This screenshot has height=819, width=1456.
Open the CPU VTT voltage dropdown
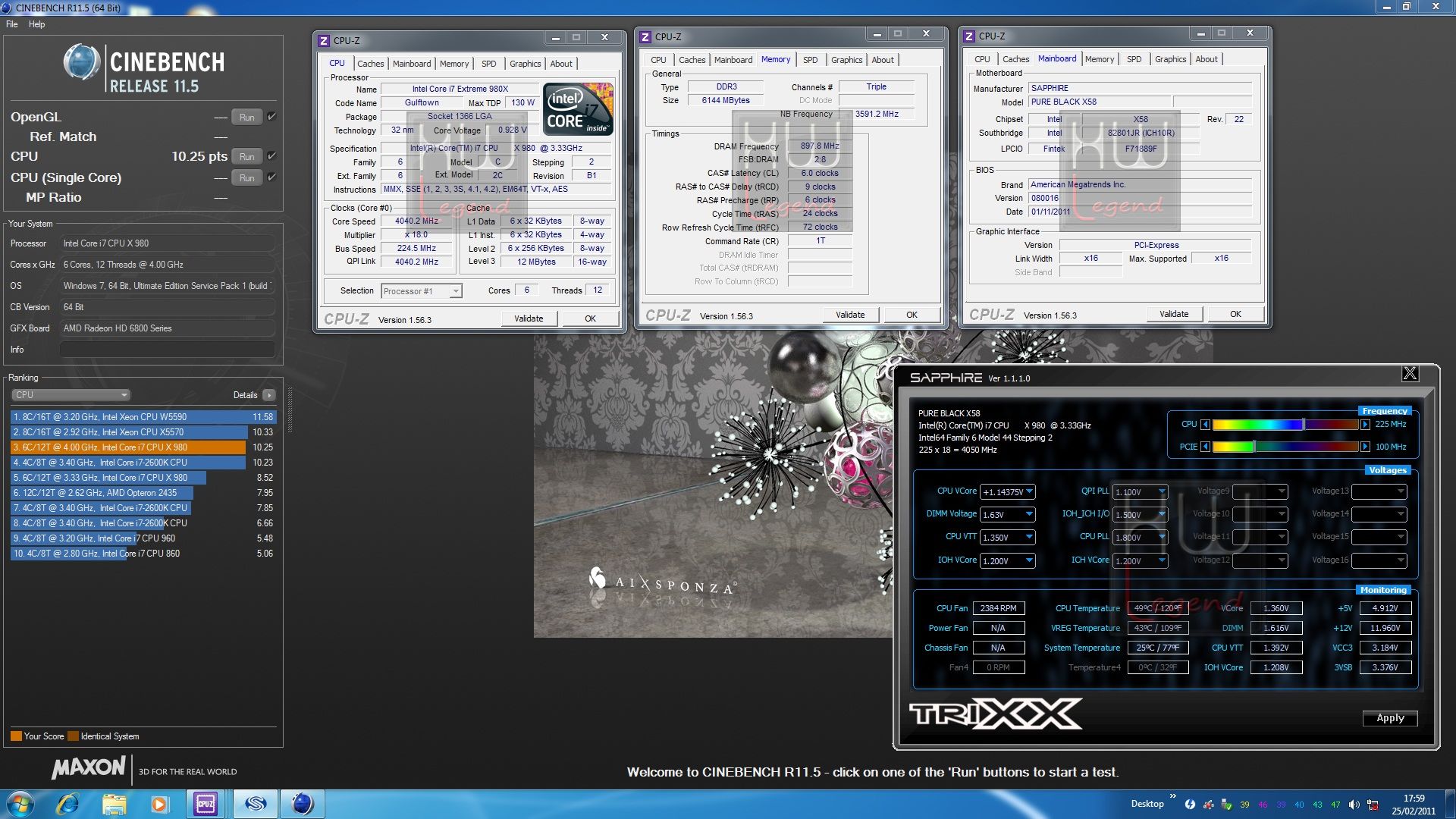[x=1029, y=537]
